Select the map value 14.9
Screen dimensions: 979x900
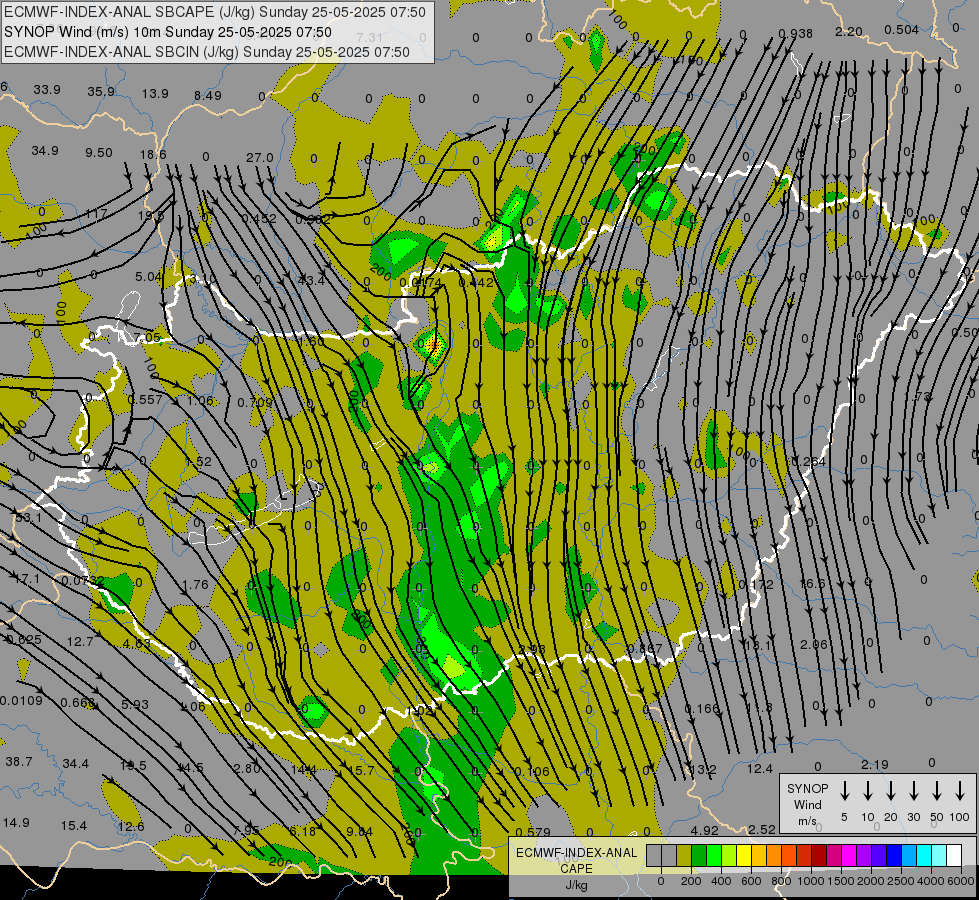click(16, 823)
